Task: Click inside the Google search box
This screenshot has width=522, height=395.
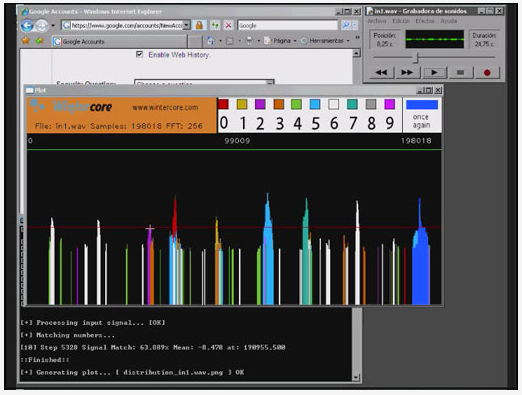Action: pos(288,25)
